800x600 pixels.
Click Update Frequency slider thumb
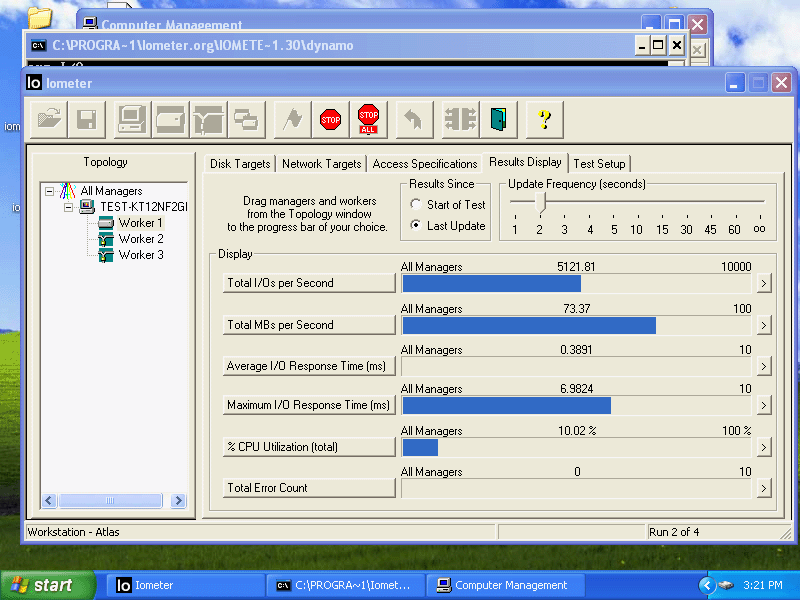[540, 202]
